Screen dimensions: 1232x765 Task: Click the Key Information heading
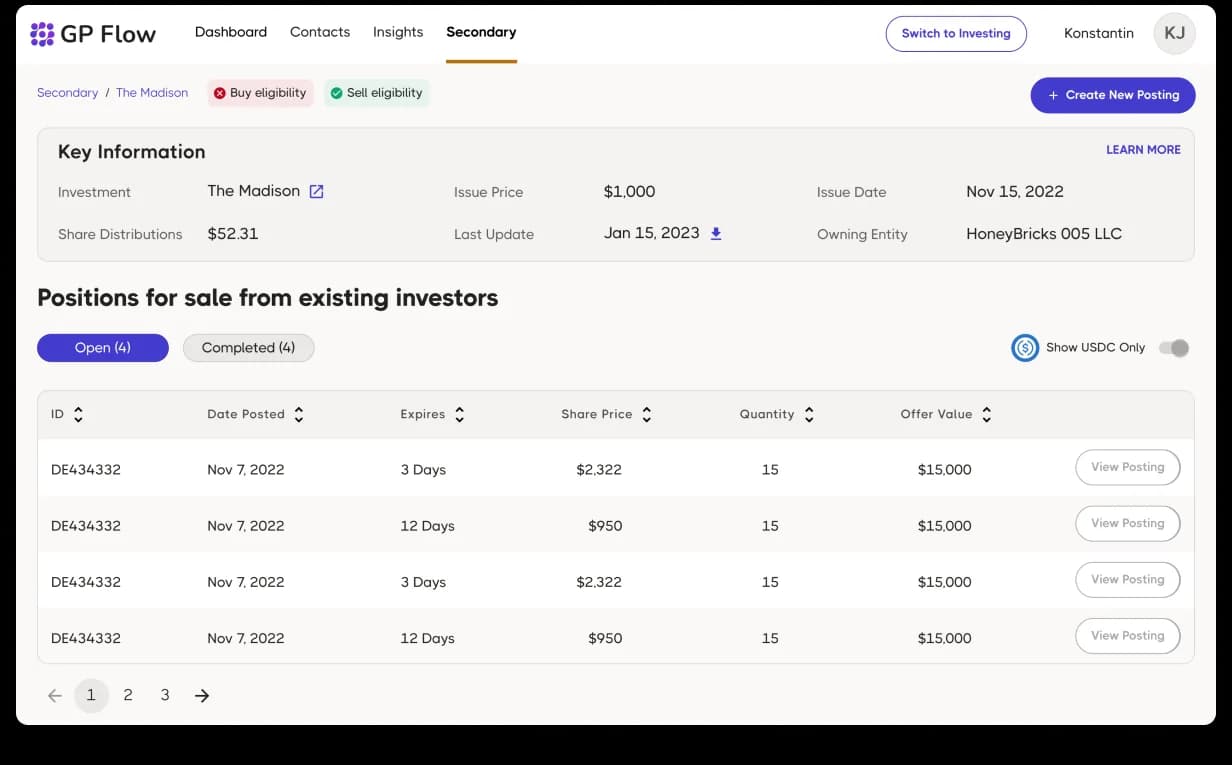[132, 152]
